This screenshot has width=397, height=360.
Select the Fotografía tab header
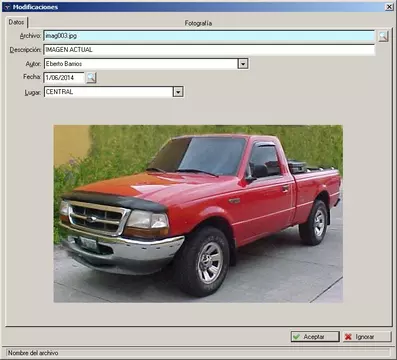(x=198, y=23)
